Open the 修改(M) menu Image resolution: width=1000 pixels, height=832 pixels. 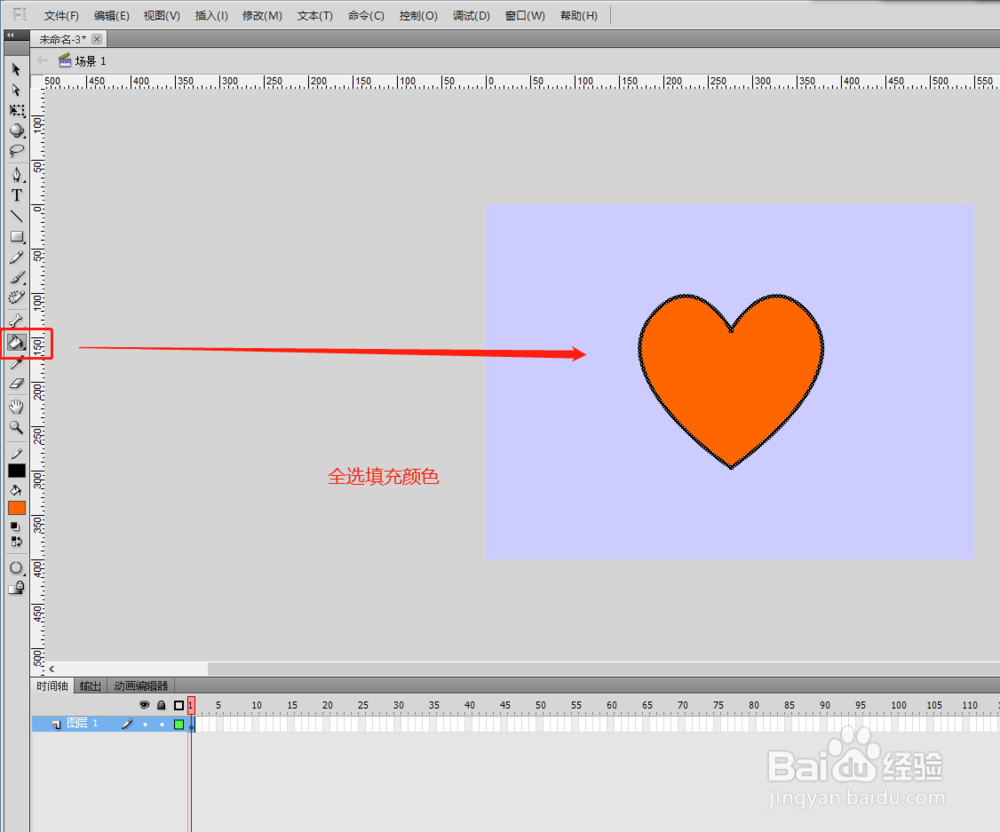click(x=262, y=15)
